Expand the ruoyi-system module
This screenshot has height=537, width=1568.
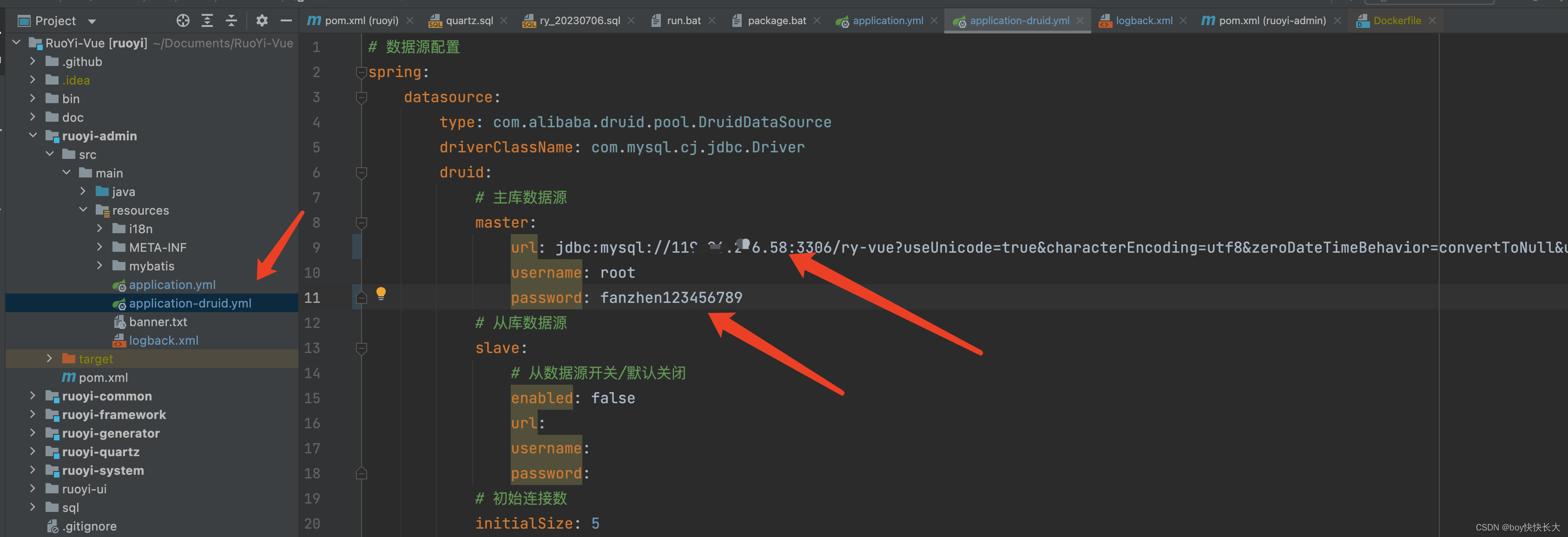[x=33, y=470]
